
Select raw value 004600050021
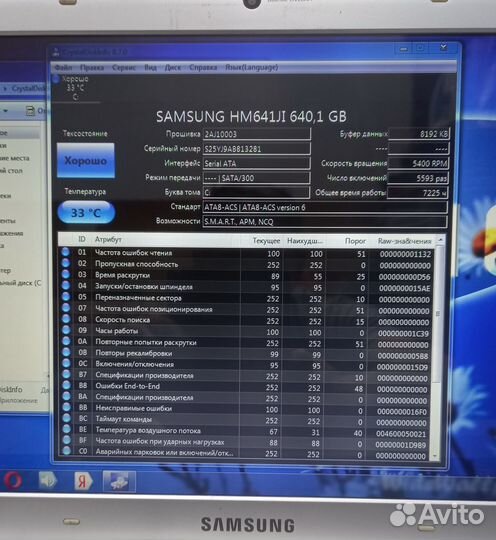[401, 434]
